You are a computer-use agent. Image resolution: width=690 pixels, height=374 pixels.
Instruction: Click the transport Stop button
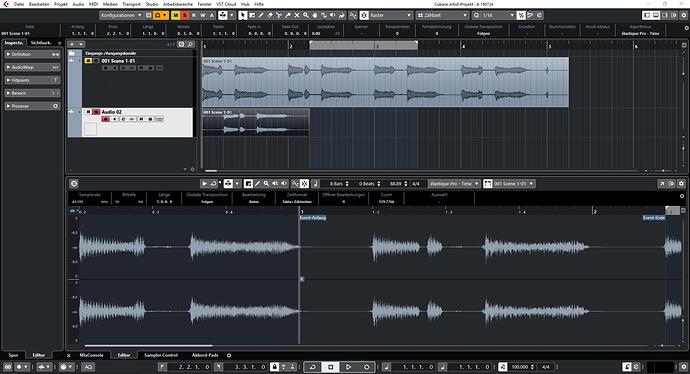tap(330, 367)
